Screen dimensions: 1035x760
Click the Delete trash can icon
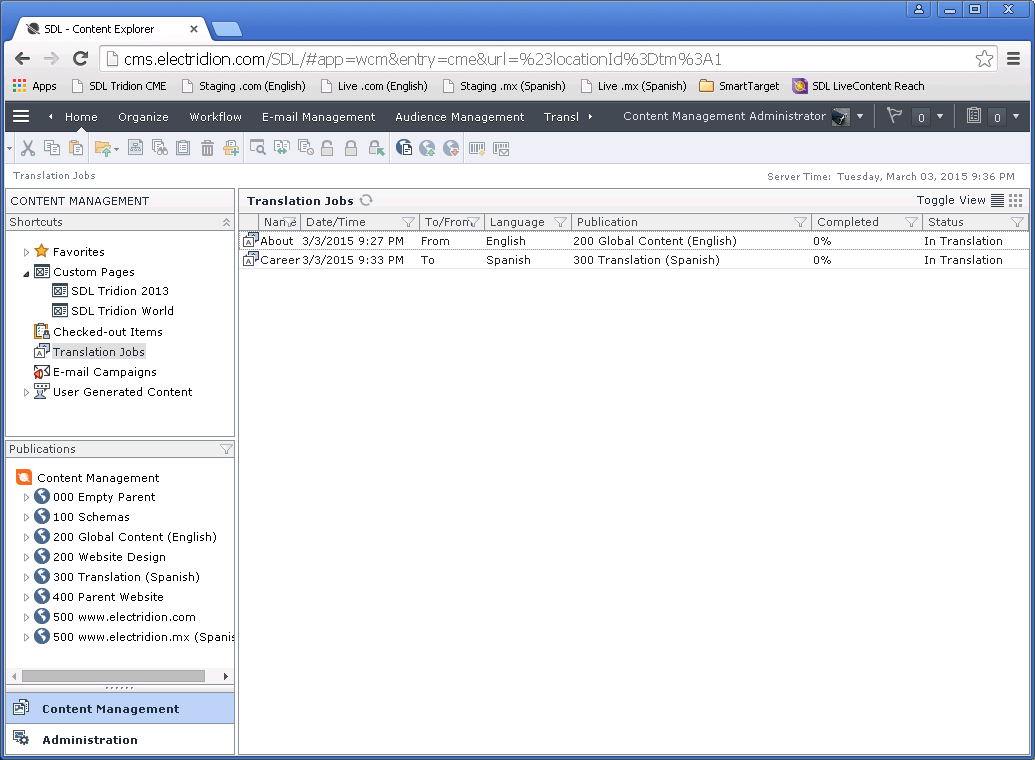click(x=207, y=149)
